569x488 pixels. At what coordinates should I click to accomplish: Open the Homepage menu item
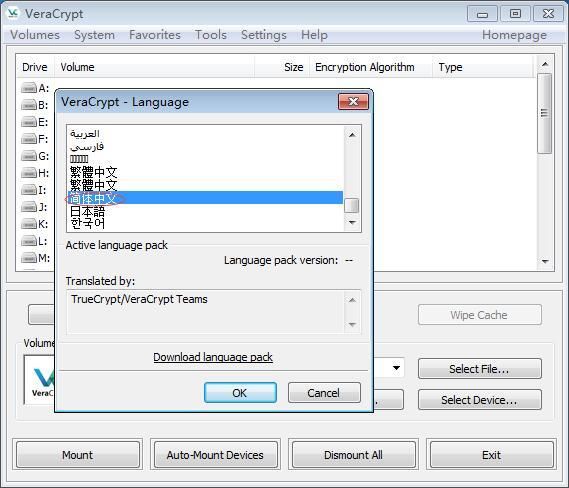click(514, 35)
